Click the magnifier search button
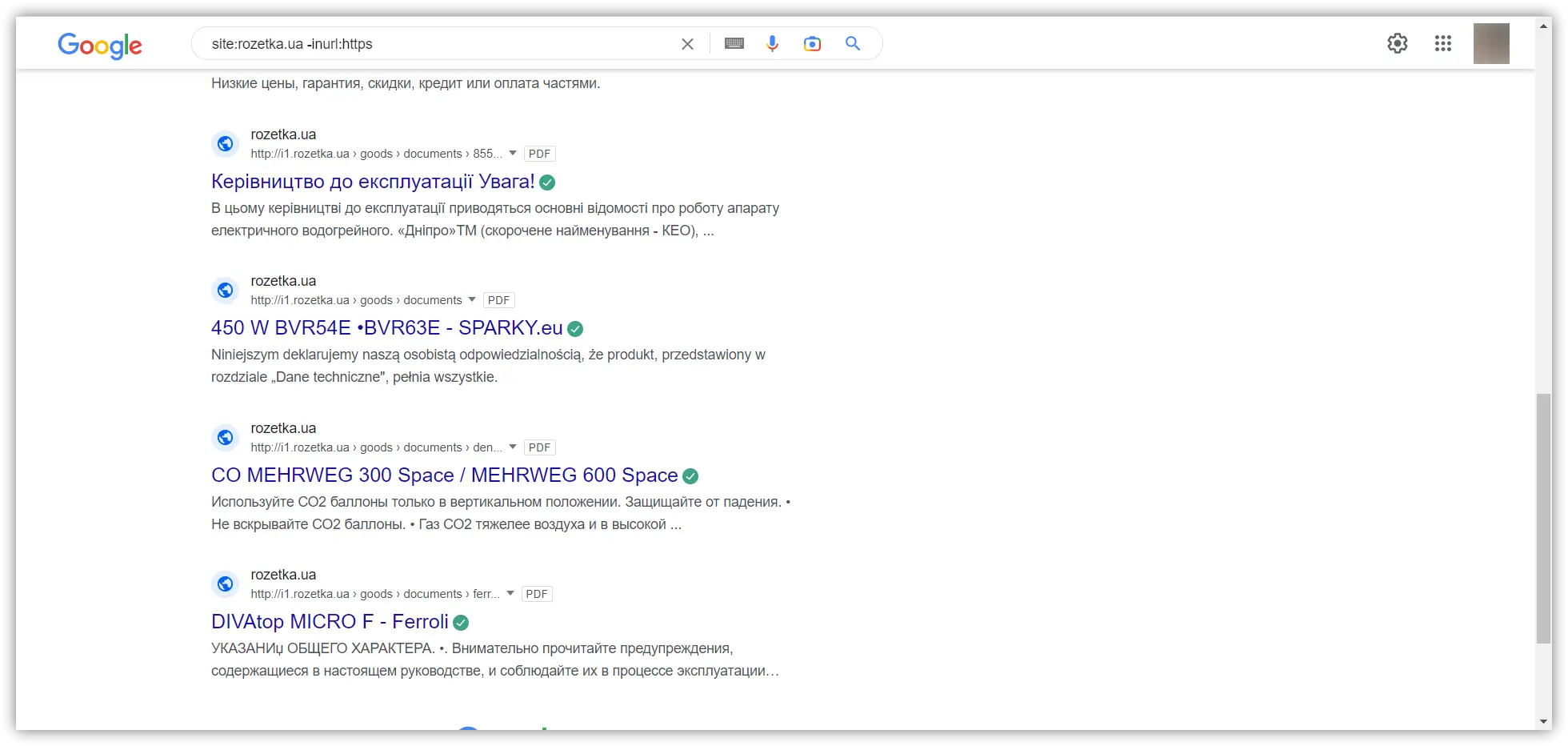Viewport: 1568px width, 746px height. 853,43
